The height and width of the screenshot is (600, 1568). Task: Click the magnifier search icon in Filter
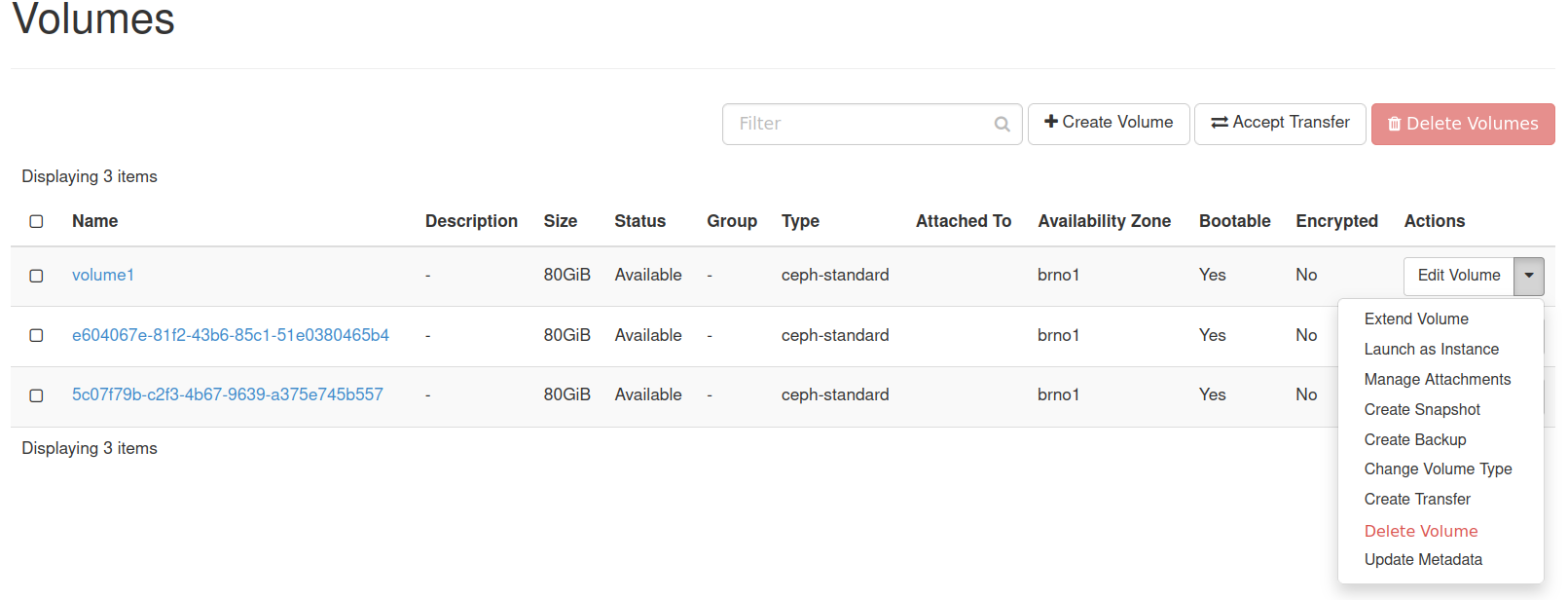point(1002,124)
